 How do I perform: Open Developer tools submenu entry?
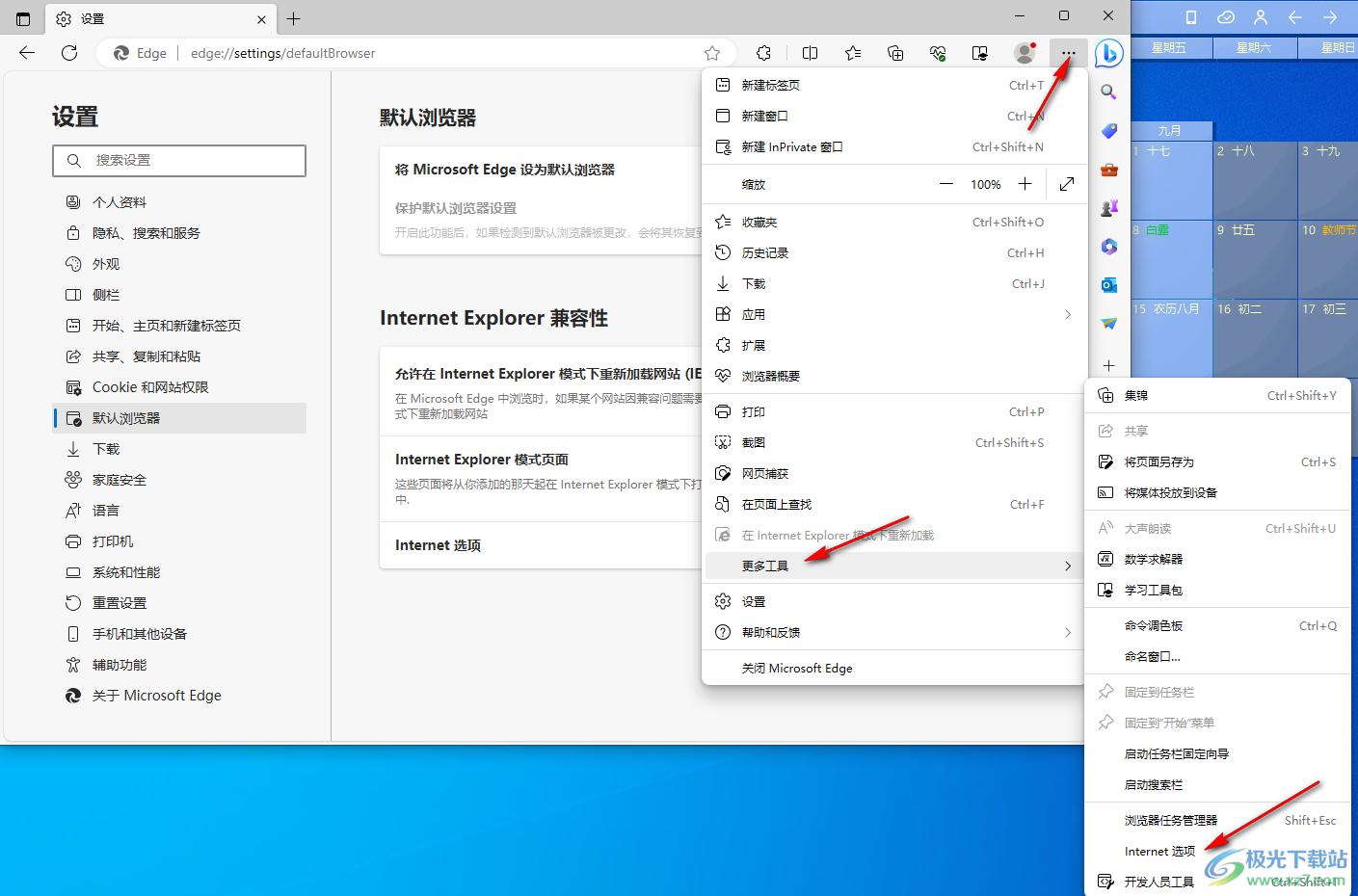click(1218, 882)
